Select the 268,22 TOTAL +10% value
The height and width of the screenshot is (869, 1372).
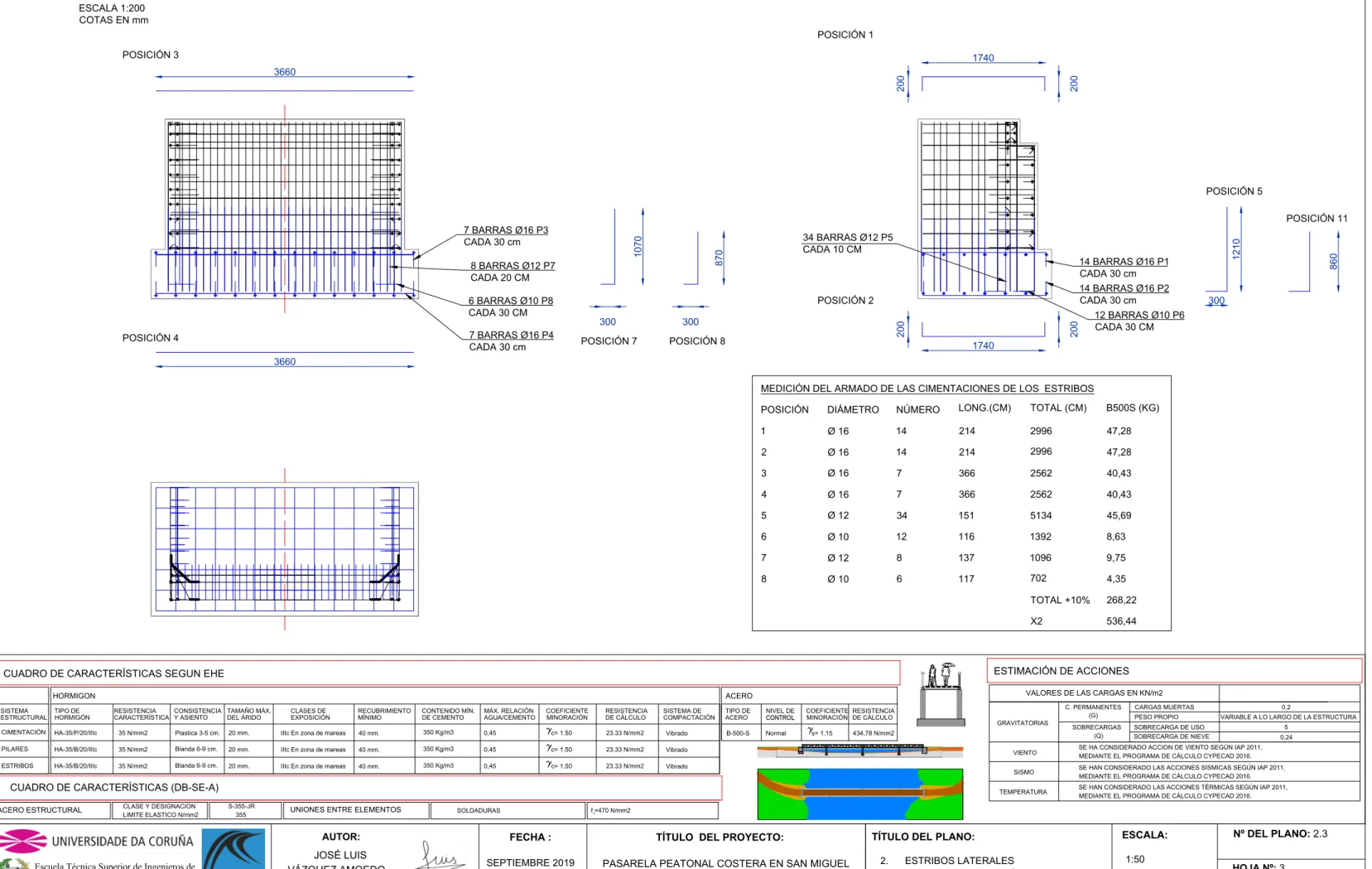coord(1121,600)
